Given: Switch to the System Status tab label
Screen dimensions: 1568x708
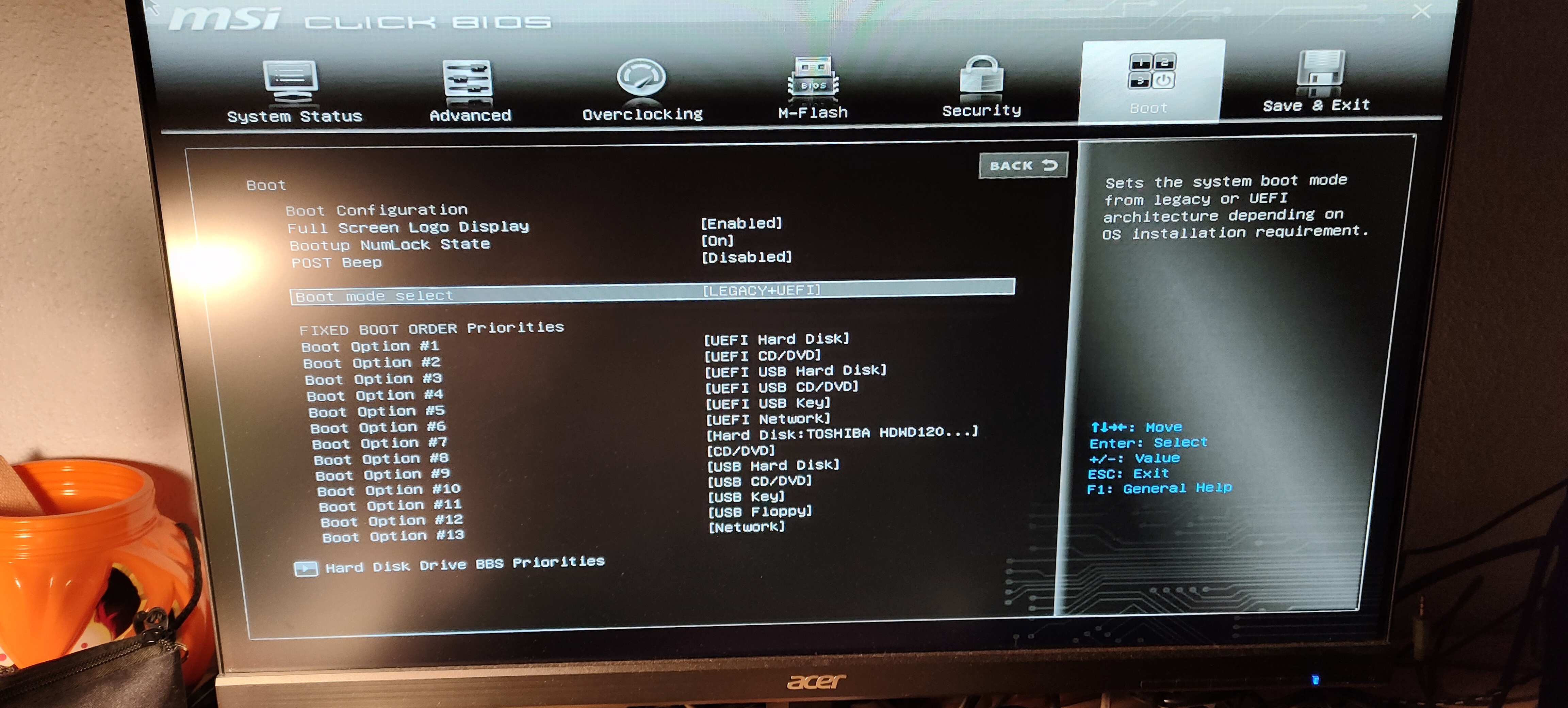Looking at the screenshot, I should point(294,116).
